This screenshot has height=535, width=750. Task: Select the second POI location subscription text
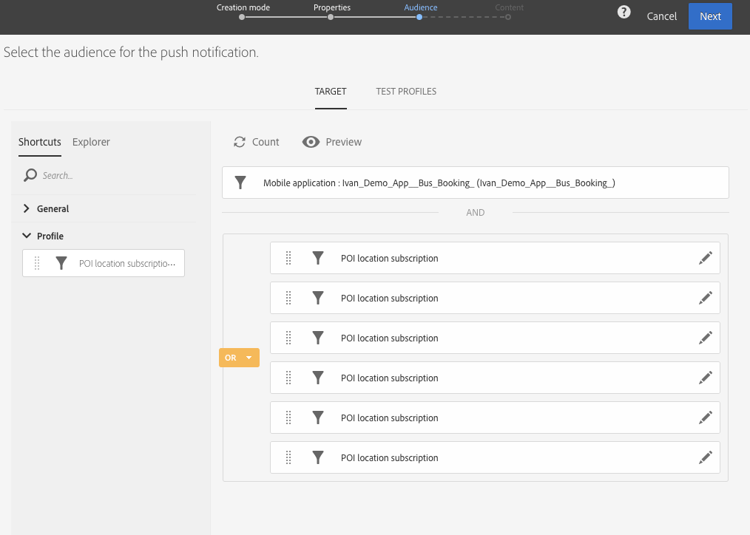[x=389, y=298]
